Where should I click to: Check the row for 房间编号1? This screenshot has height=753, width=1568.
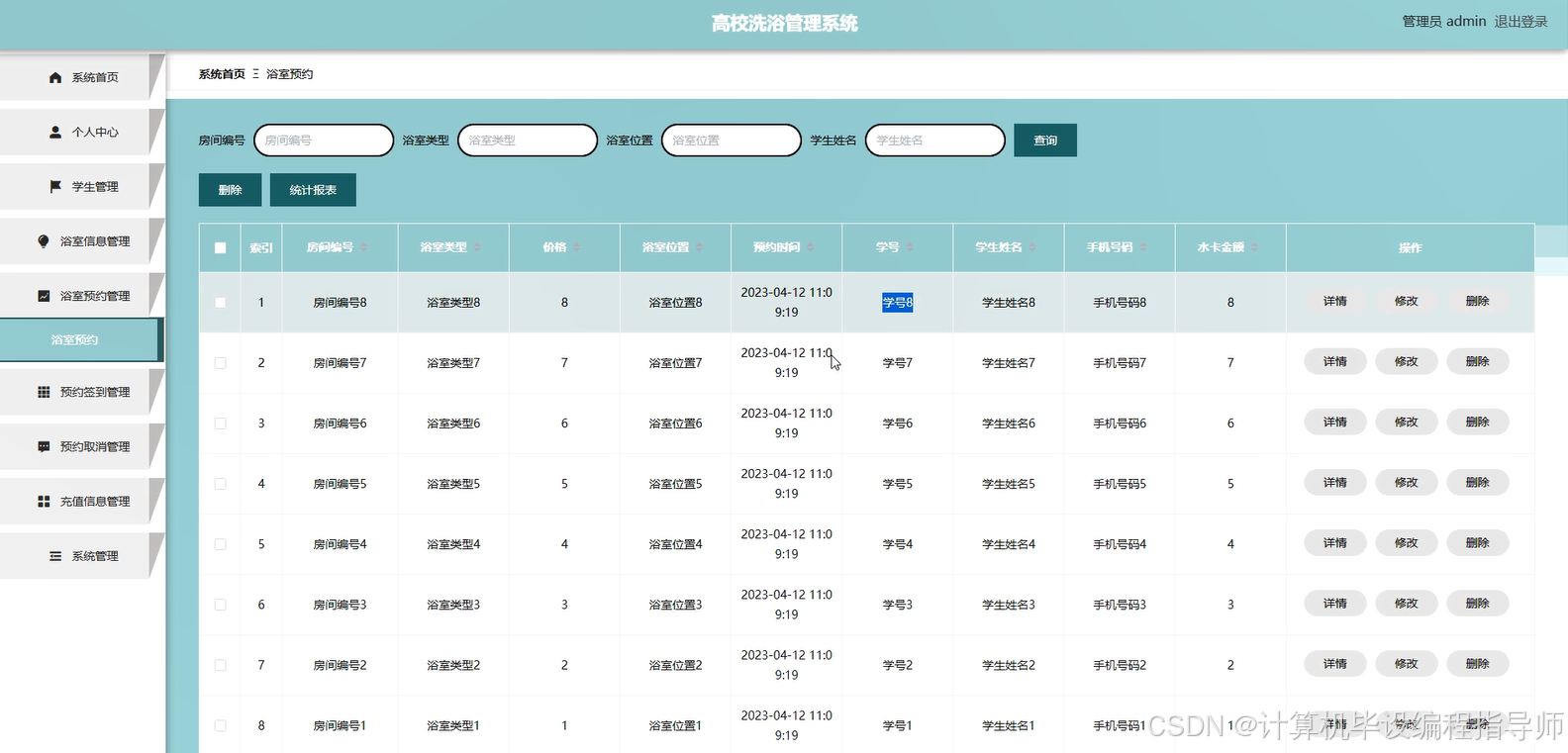coord(220,725)
